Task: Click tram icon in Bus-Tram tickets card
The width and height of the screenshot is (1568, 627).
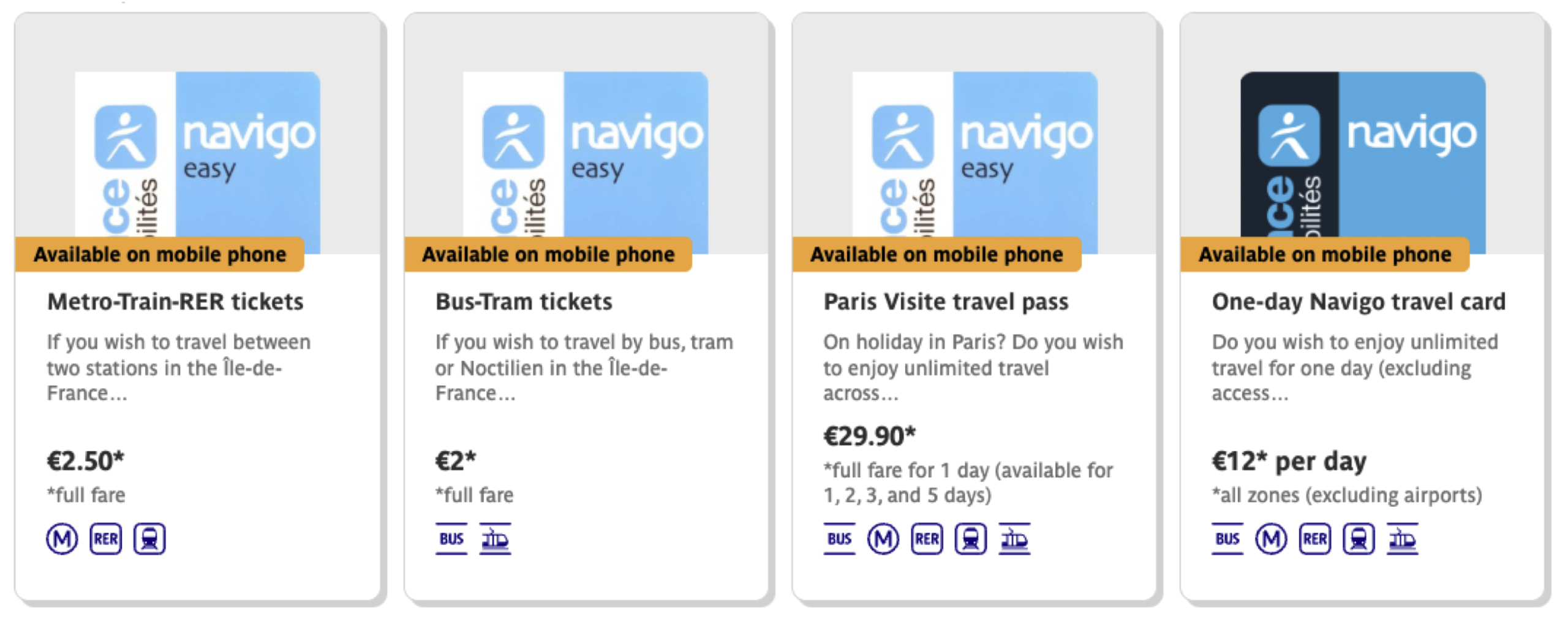Action: (x=495, y=539)
